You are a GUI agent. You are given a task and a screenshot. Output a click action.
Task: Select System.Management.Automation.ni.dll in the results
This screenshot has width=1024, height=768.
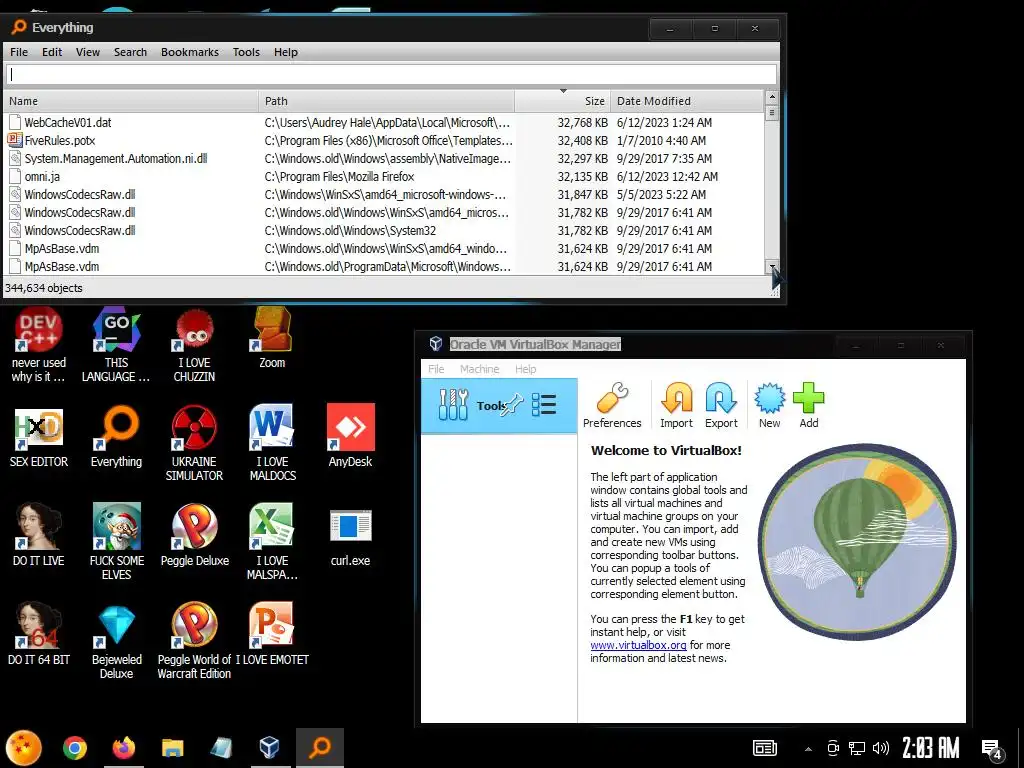383,159
